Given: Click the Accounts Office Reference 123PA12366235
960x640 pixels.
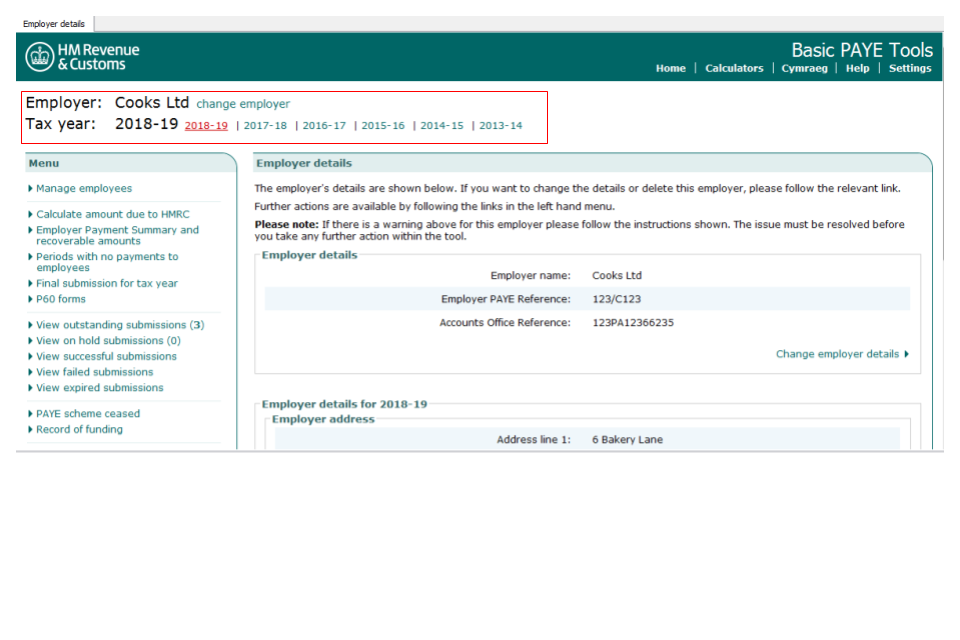Looking at the screenshot, I should 632,323.
